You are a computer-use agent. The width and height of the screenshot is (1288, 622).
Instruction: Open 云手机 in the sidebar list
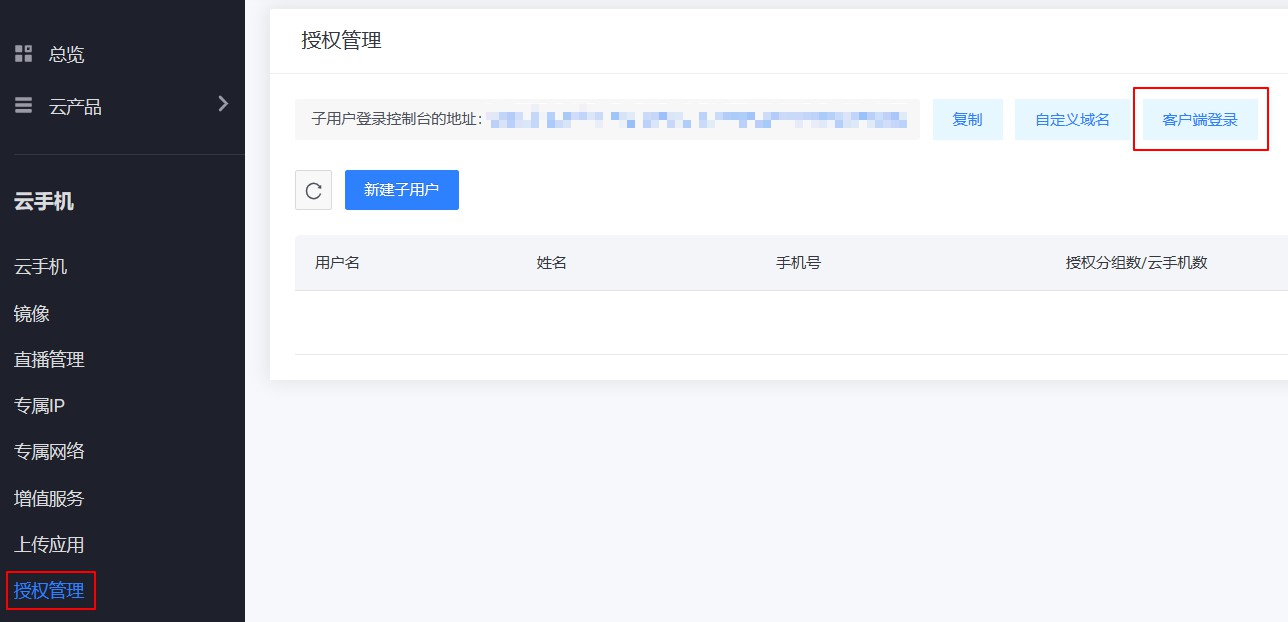tap(41, 267)
